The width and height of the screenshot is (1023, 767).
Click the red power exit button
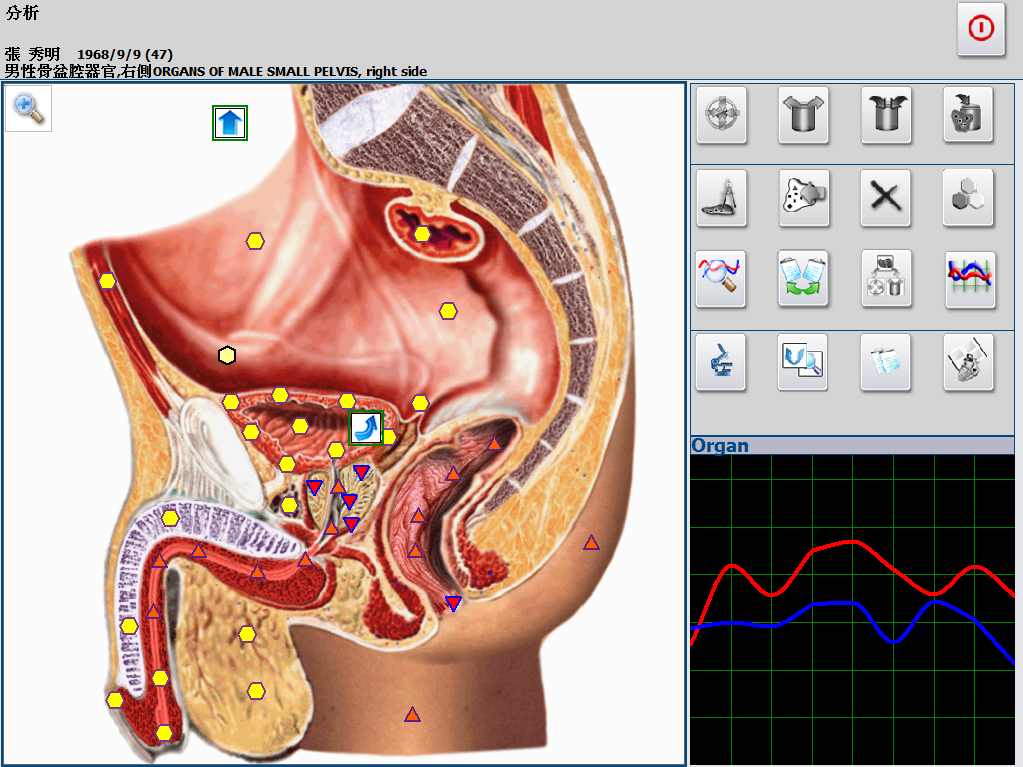coord(980,29)
